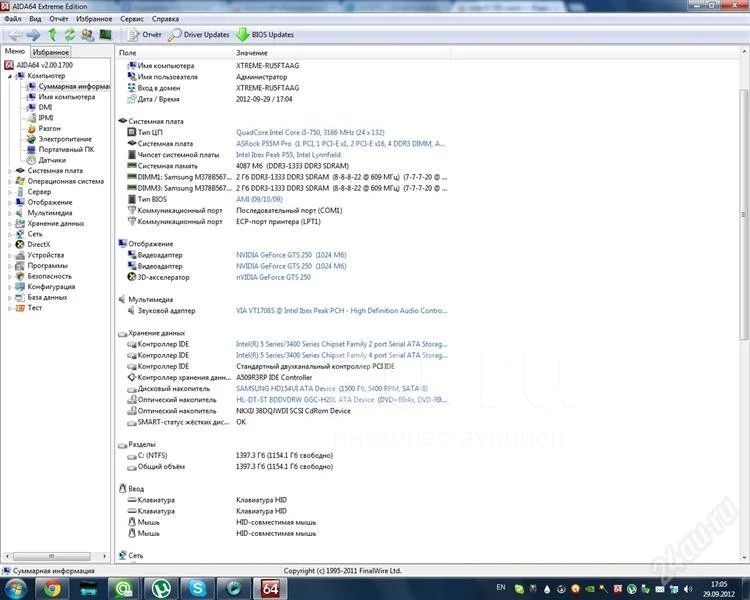Viewport: 750px width, 600px height.
Task: Open Intel Ibex Peak P55 chipset link
Action: [x=288, y=155]
